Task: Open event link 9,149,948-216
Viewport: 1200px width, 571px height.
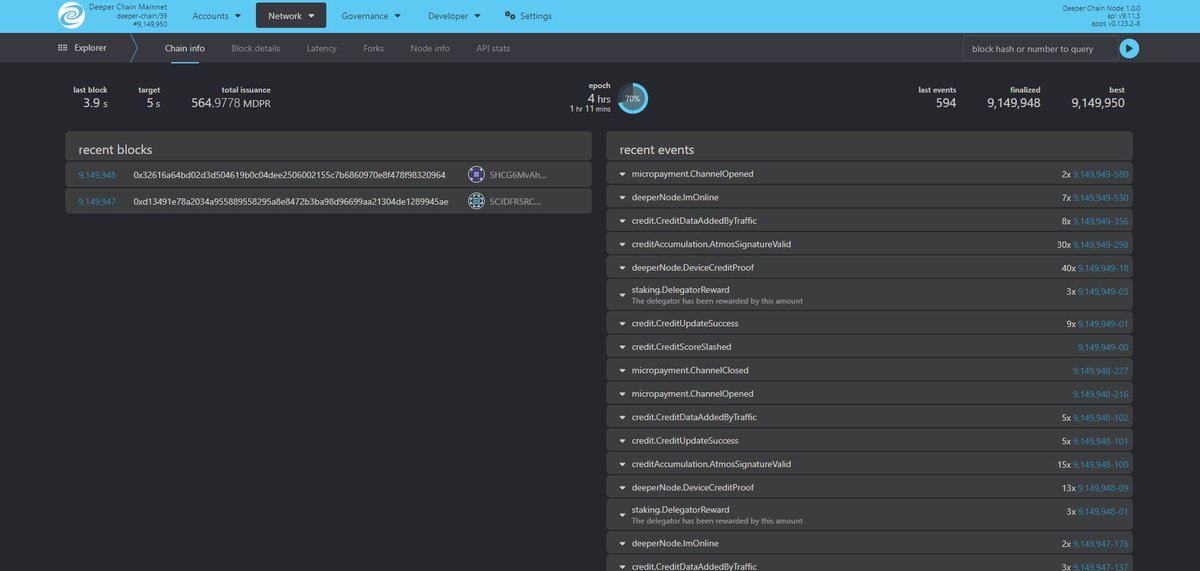Action: [1101, 394]
